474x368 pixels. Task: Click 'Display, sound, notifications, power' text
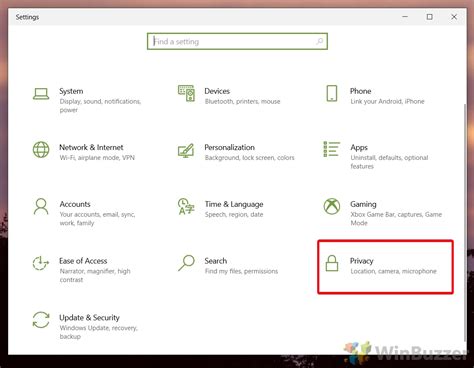[x=100, y=106]
